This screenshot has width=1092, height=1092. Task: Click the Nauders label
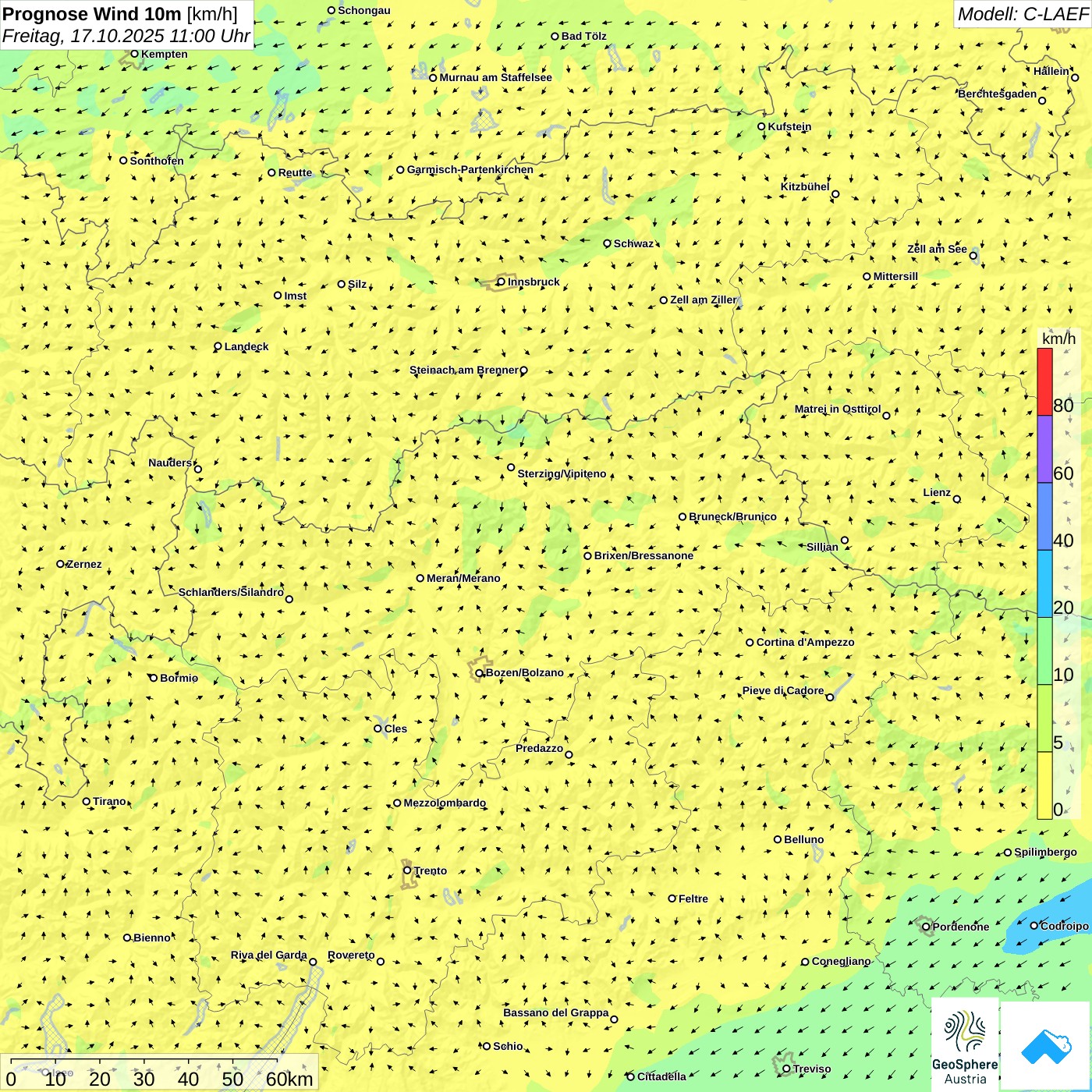pos(169,463)
